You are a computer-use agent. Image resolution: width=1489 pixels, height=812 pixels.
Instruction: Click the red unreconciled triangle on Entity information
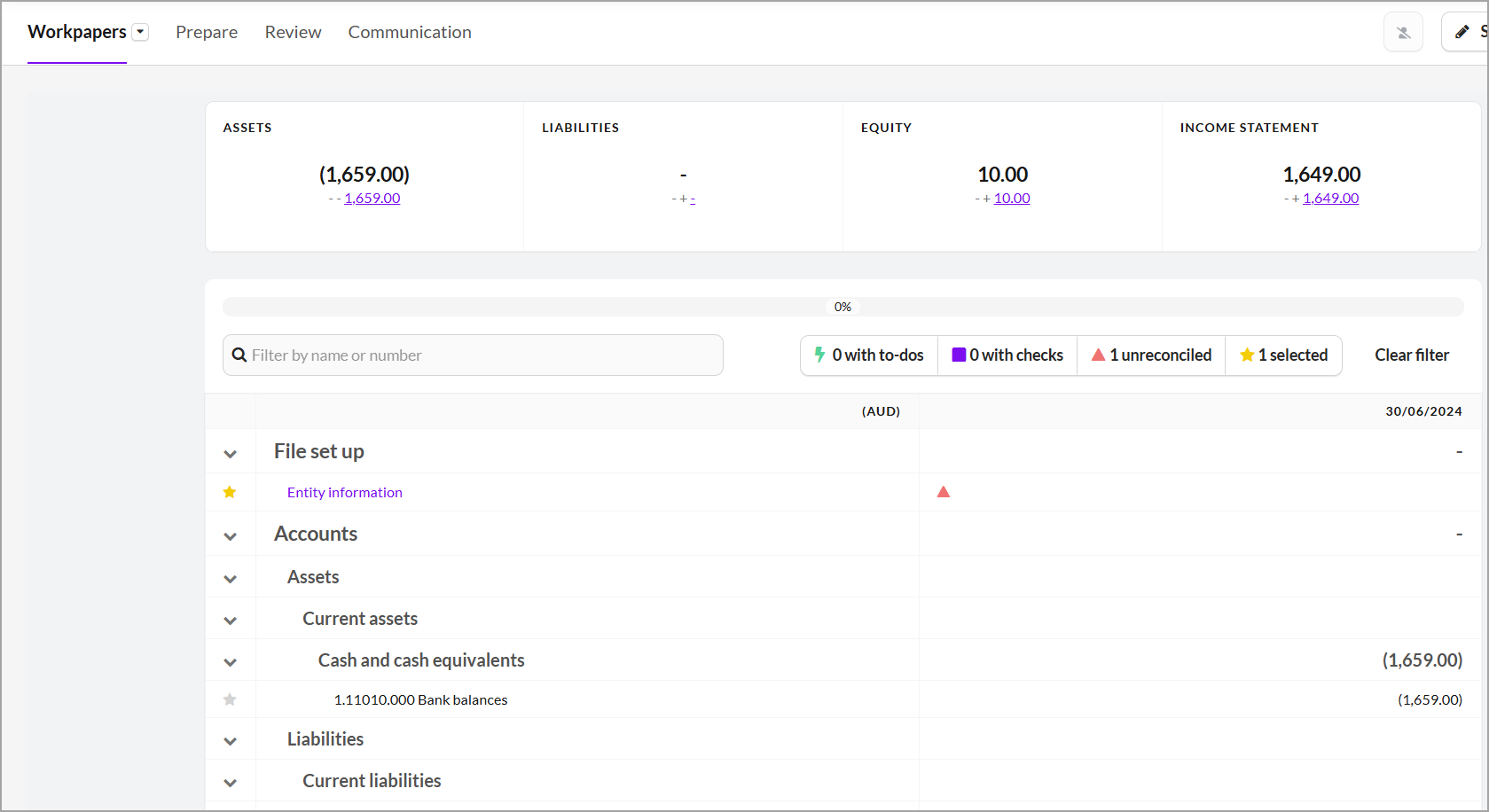click(x=944, y=492)
